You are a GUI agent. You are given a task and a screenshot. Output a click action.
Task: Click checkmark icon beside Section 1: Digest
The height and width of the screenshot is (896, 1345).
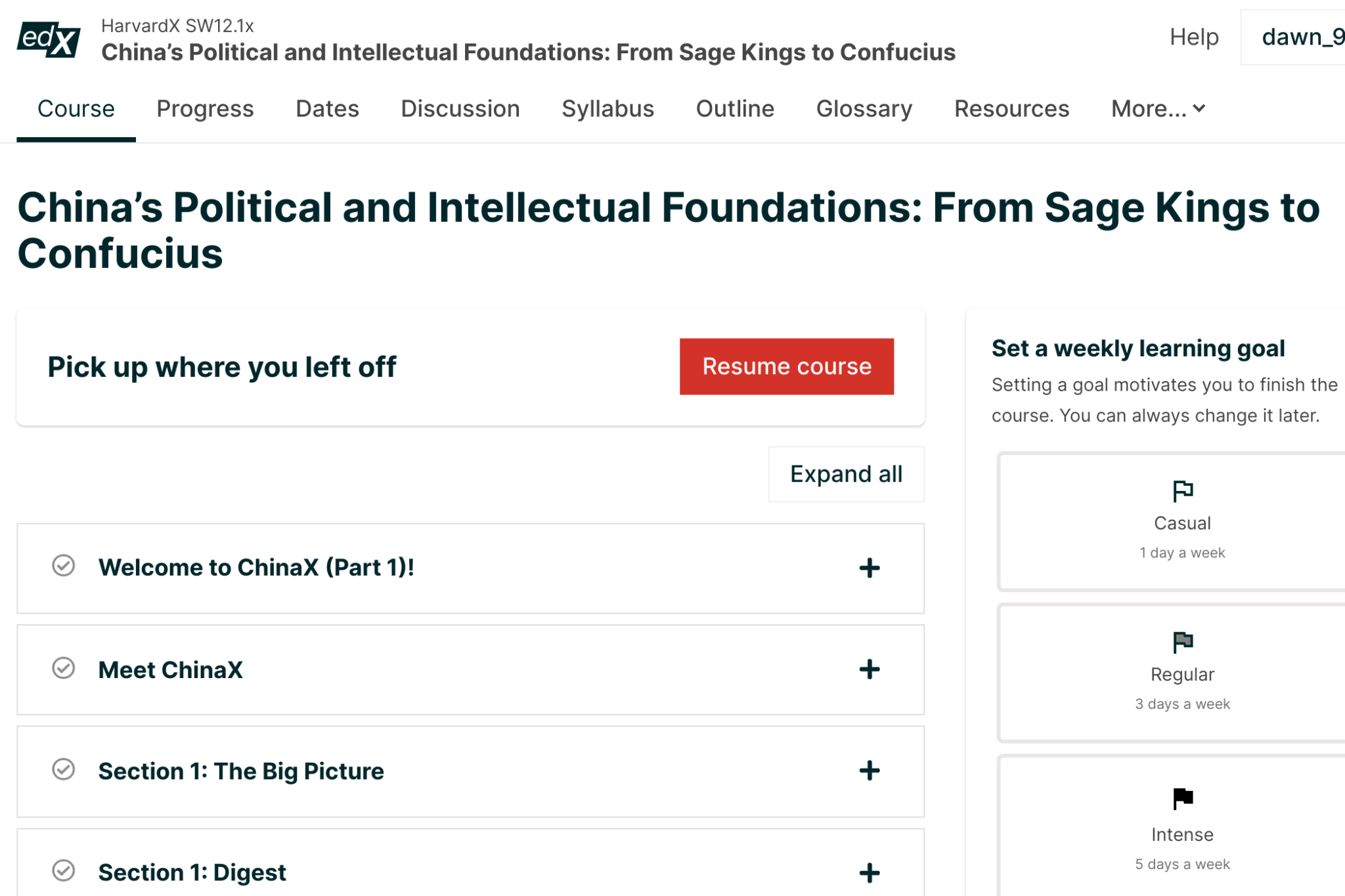(64, 871)
